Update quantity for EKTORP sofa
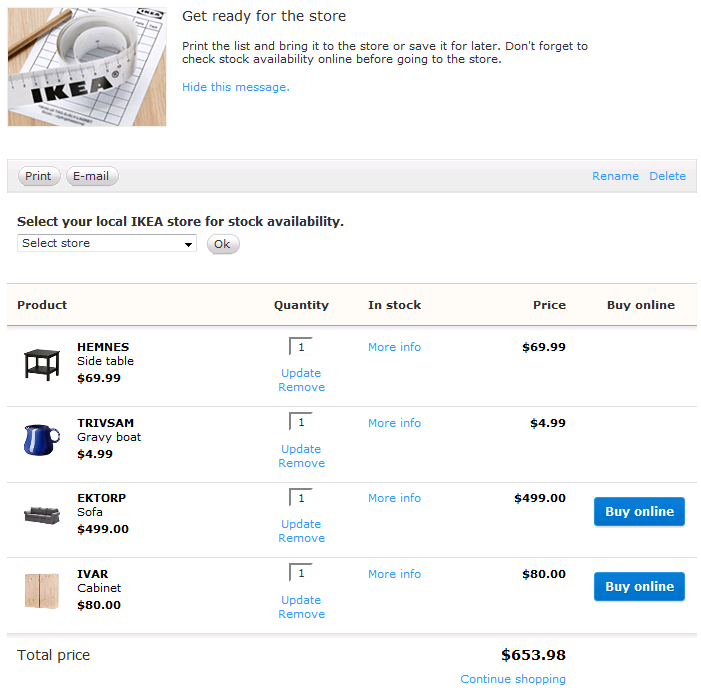The height and width of the screenshot is (690, 701). tap(301, 524)
